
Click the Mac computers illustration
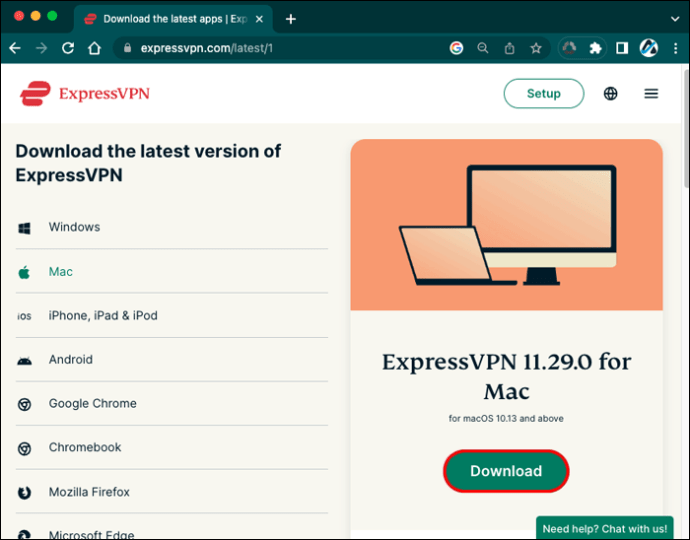(x=506, y=225)
